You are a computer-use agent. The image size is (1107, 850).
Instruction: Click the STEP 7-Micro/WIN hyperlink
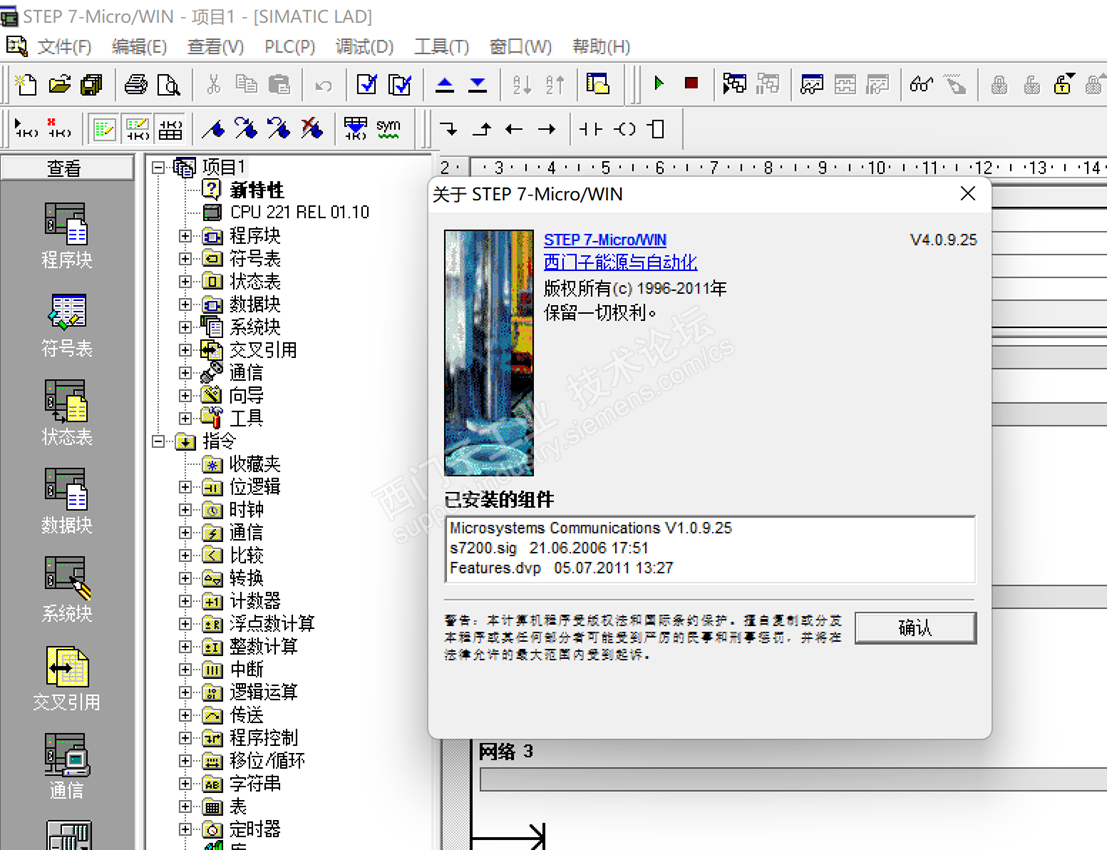604,240
